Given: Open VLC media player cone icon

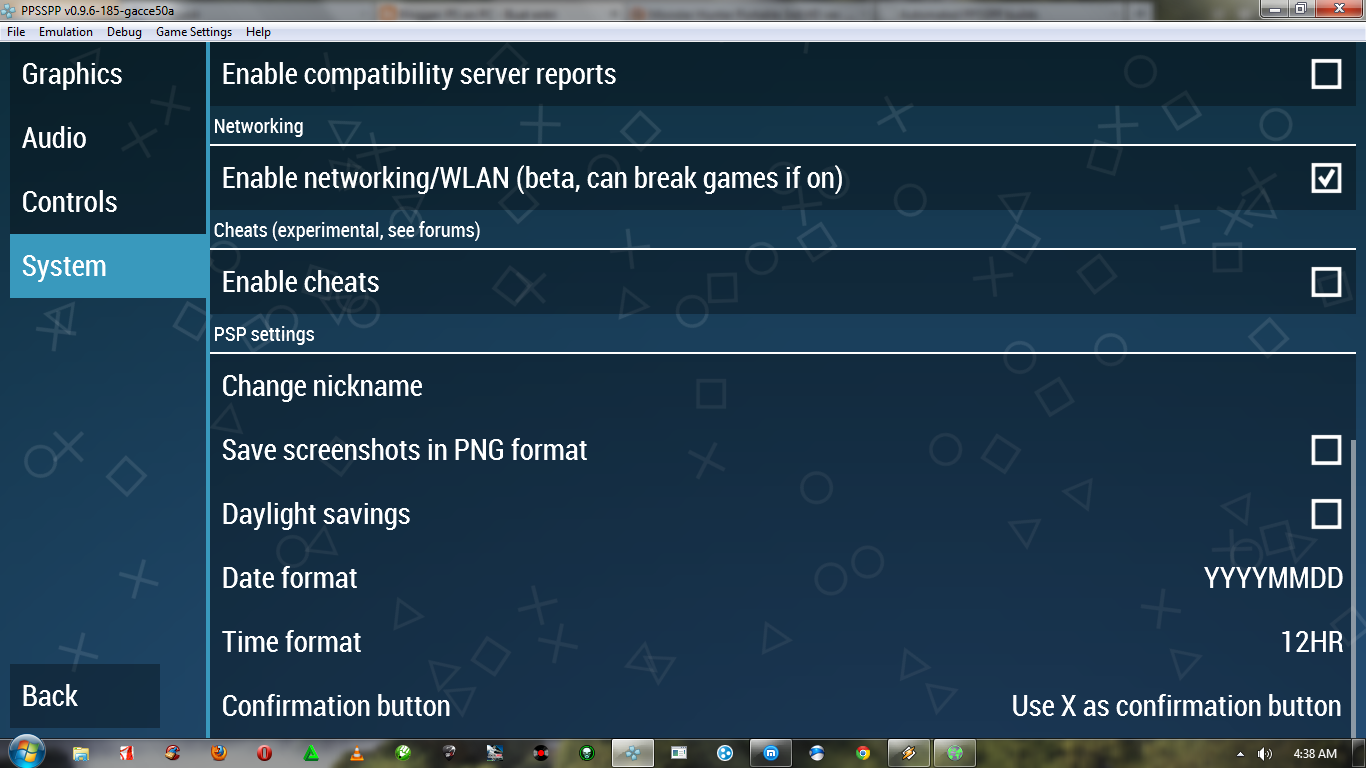Looking at the screenshot, I should pyautogui.click(x=357, y=753).
